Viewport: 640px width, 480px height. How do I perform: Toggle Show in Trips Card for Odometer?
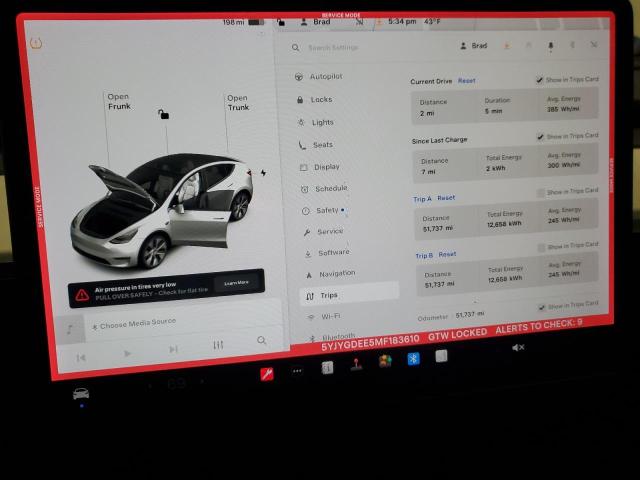pos(542,307)
